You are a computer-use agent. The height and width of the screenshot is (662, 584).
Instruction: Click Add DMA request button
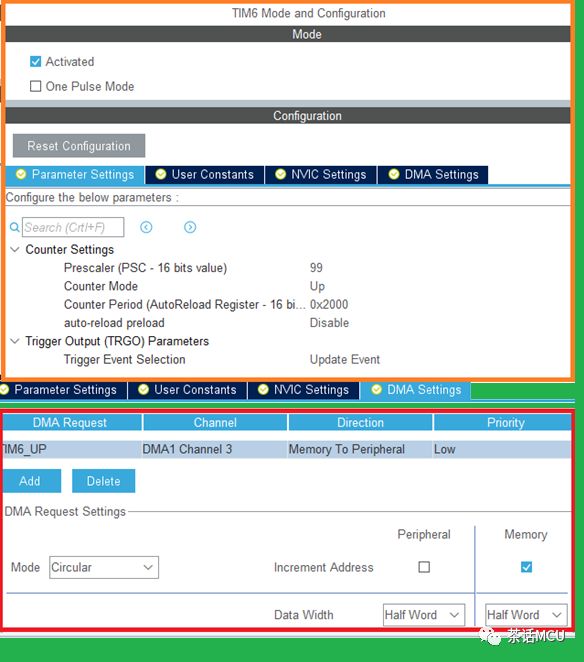(32, 481)
